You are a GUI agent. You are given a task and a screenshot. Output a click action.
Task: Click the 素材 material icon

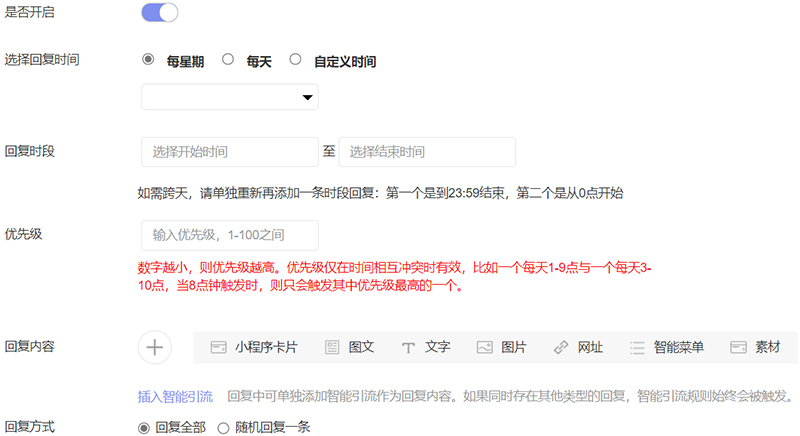click(x=738, y=347)
